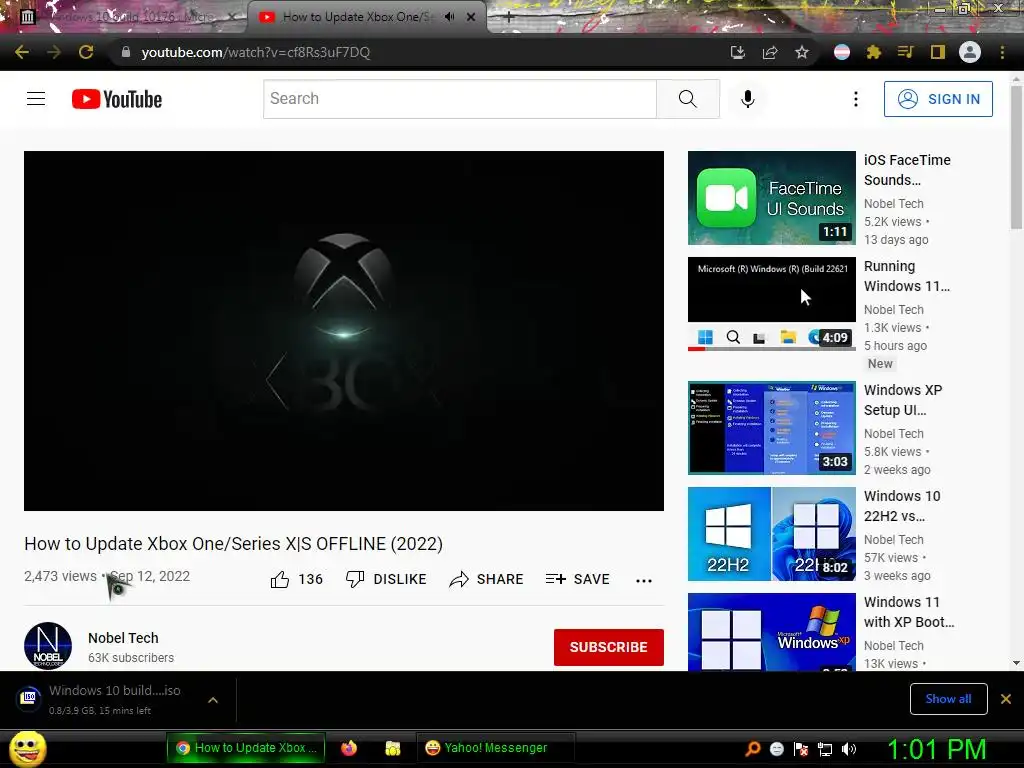Click the video title text
This screenshot has height=768, width=1024.
(x=233, y=544)
